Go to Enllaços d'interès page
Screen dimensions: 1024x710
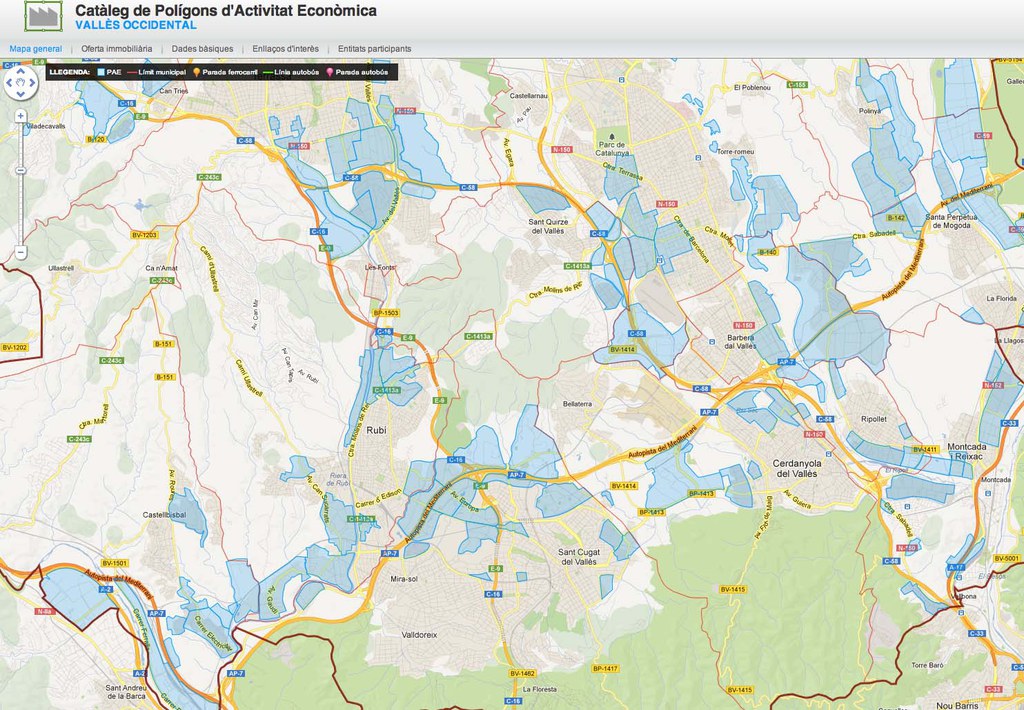286,48
